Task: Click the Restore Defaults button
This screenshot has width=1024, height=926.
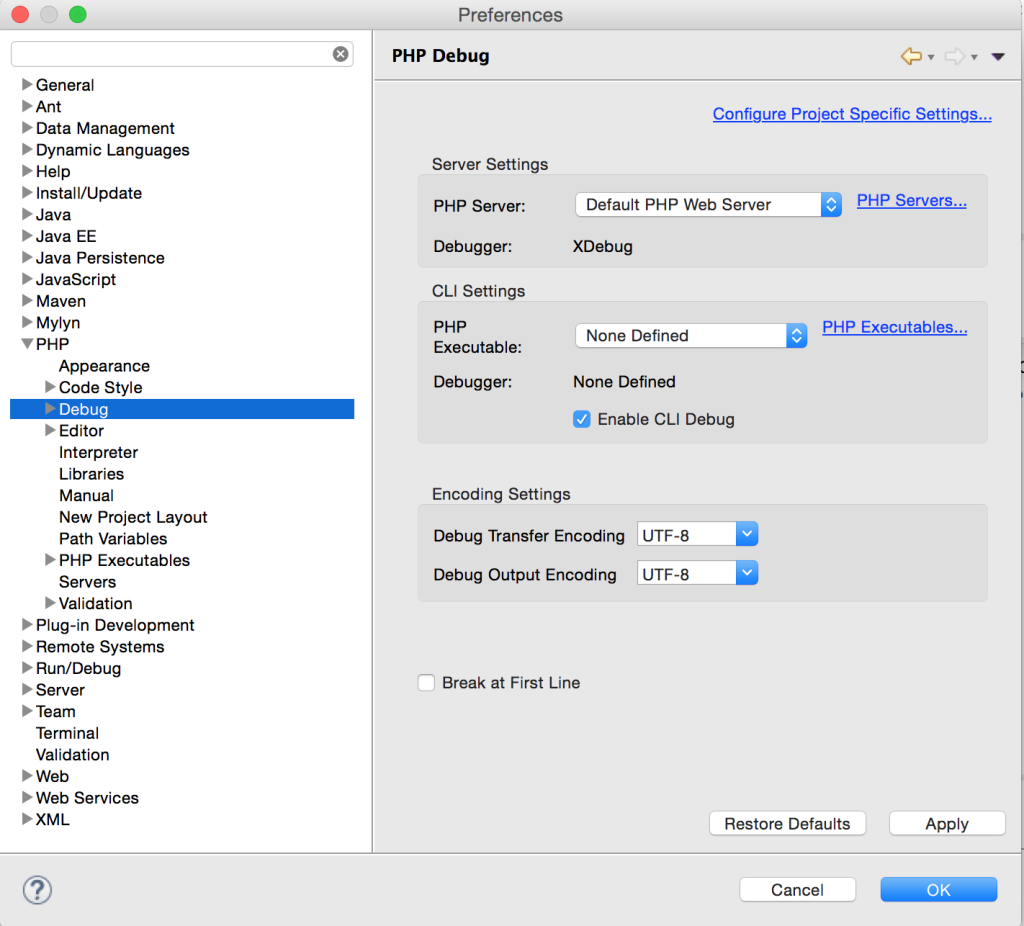Action: pos(787,824)
